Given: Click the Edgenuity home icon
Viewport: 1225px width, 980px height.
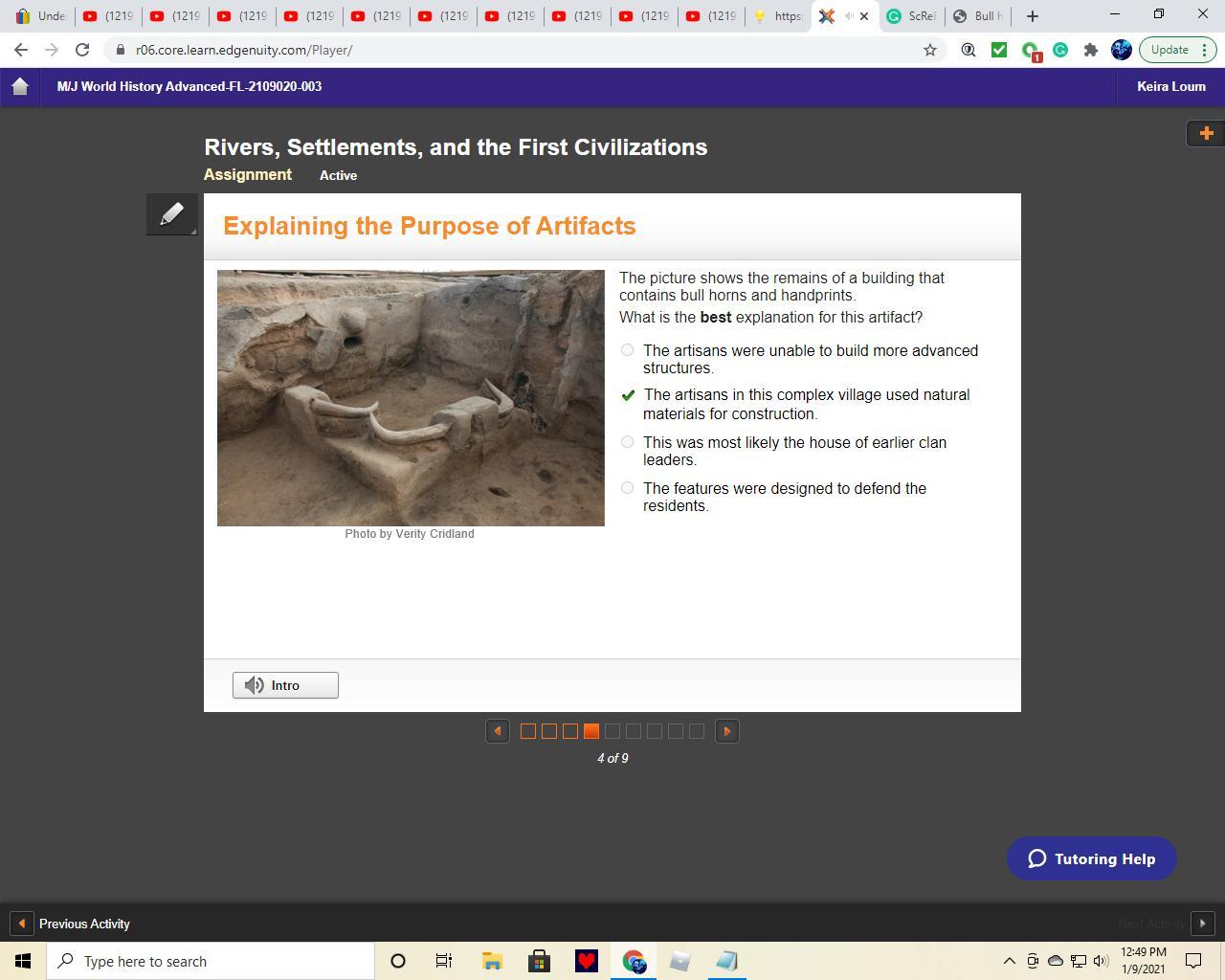Looking at the screenshot, I should [20, 86].
